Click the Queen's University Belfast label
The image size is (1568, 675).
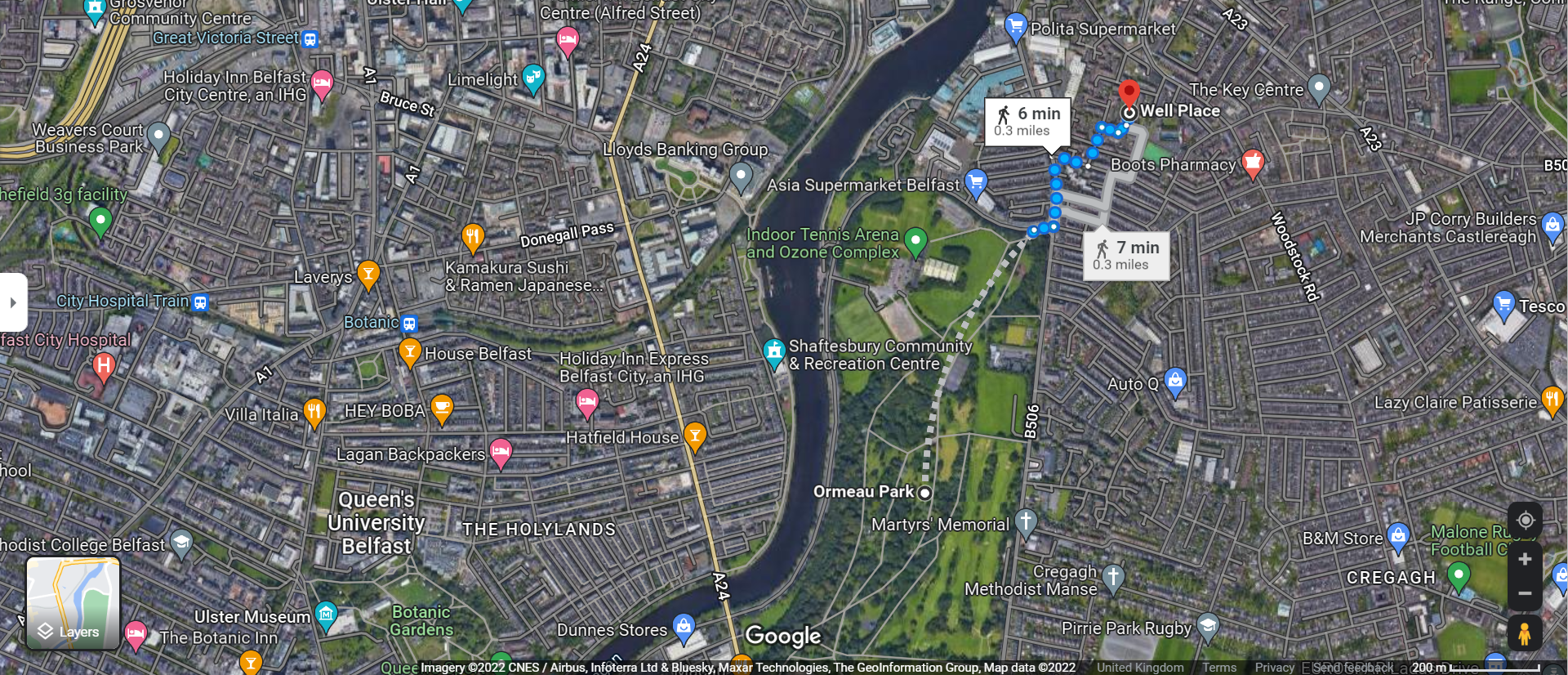tap(376, 522)
